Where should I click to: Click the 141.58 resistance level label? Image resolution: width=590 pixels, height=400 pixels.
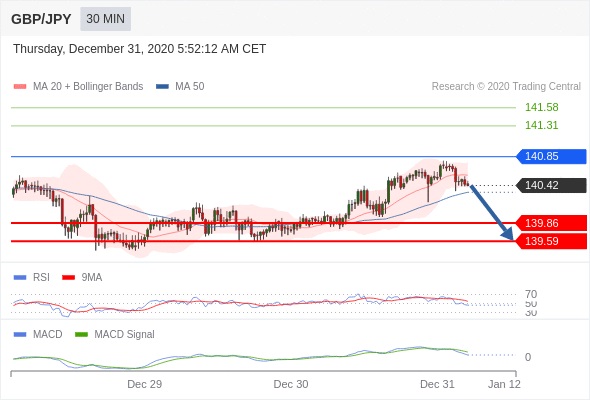541,107
